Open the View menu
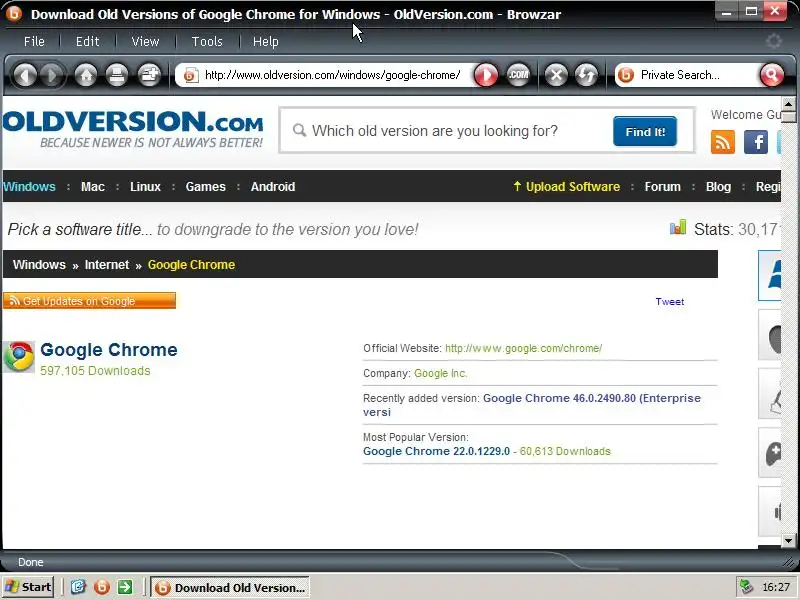Screen dimensions: 800x600 145,41
